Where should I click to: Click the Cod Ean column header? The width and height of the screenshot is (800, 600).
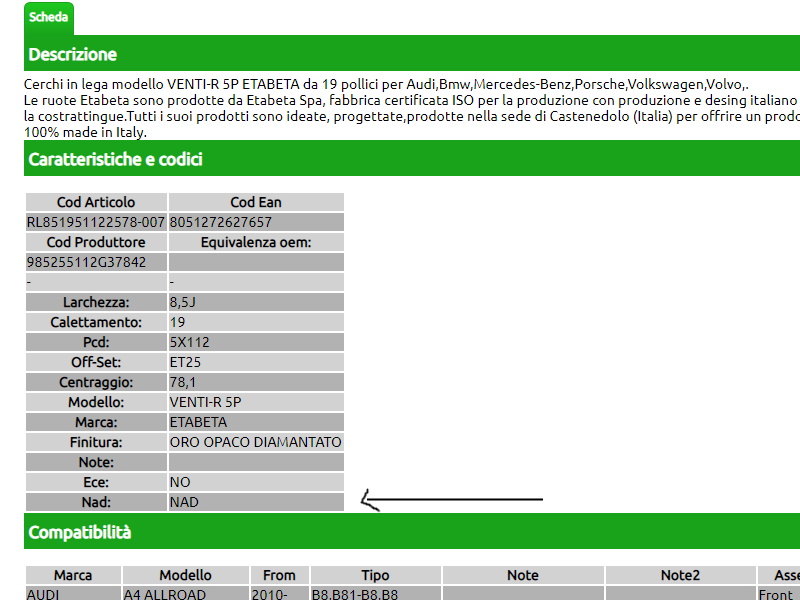point(256,202)
